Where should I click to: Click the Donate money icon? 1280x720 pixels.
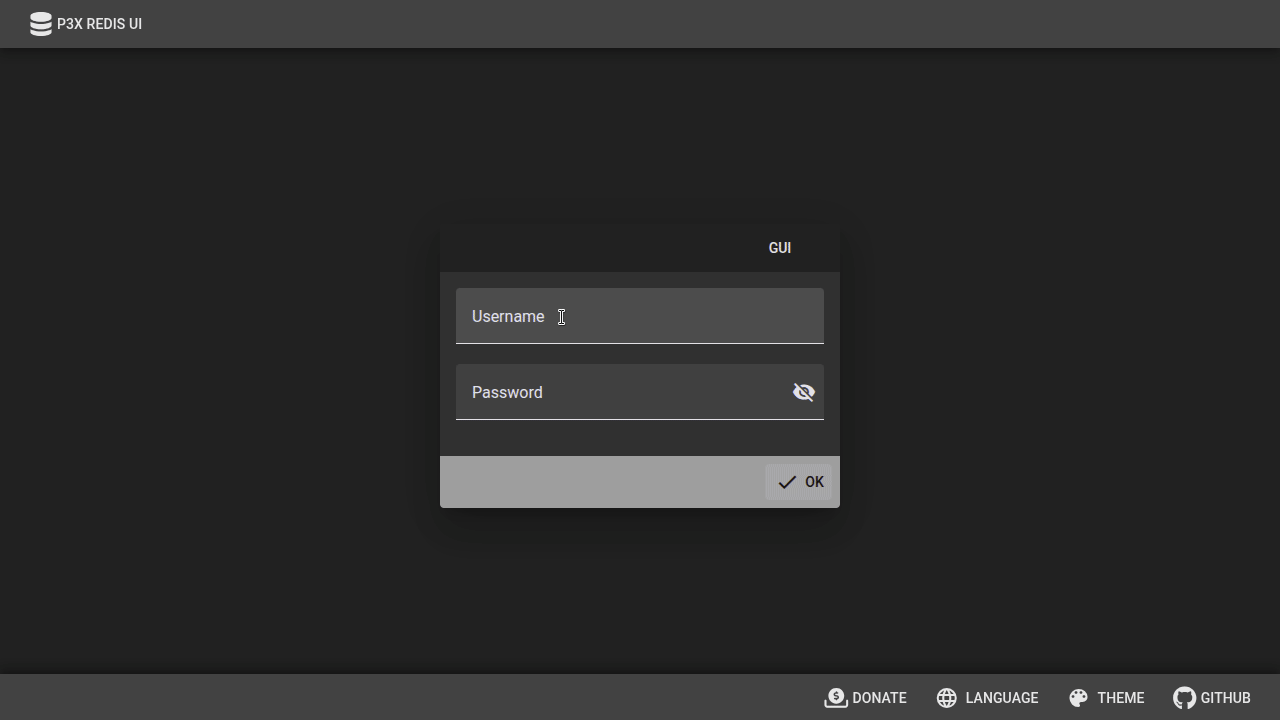point(835,698)
